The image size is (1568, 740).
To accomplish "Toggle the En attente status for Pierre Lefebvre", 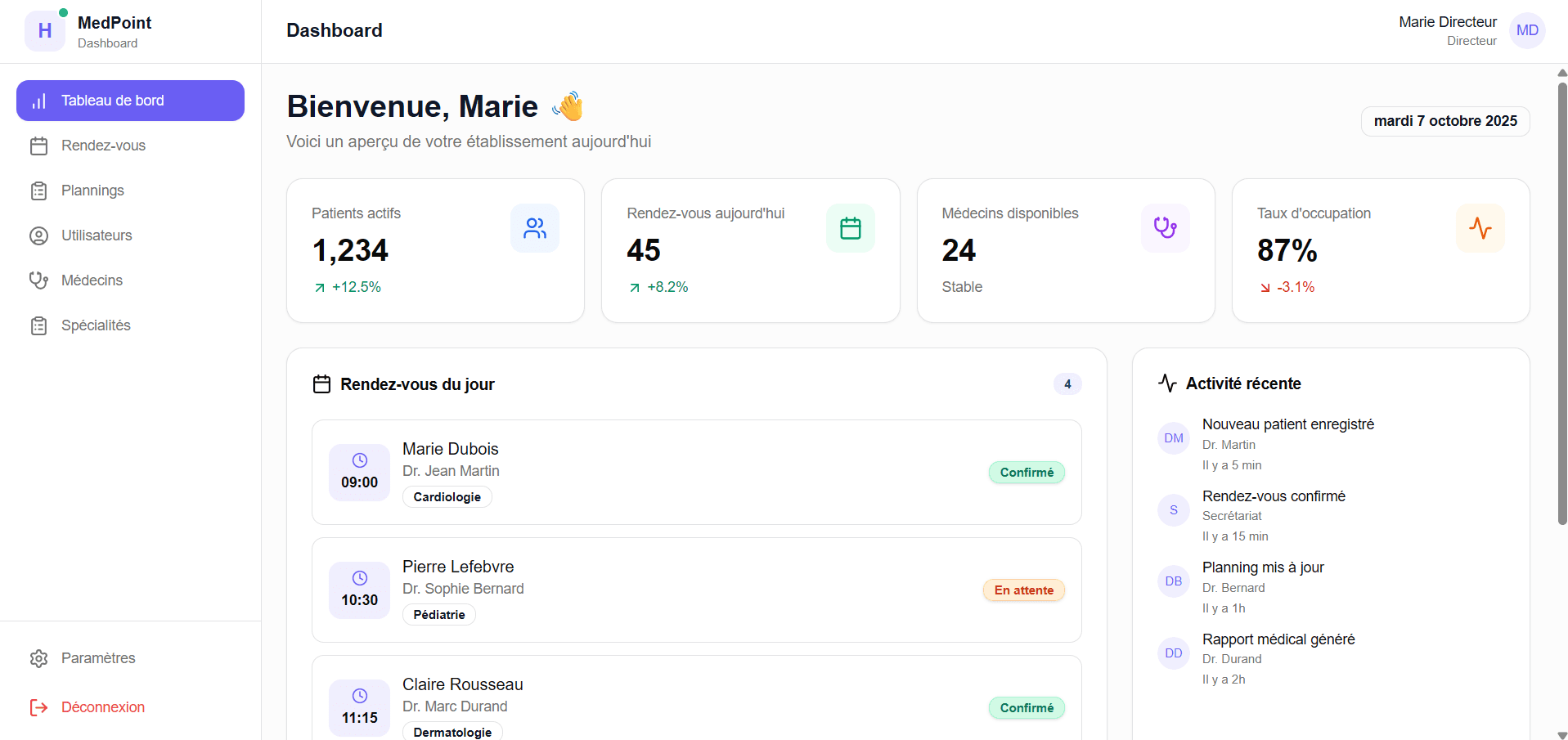I will click(x=1022, y=590).
